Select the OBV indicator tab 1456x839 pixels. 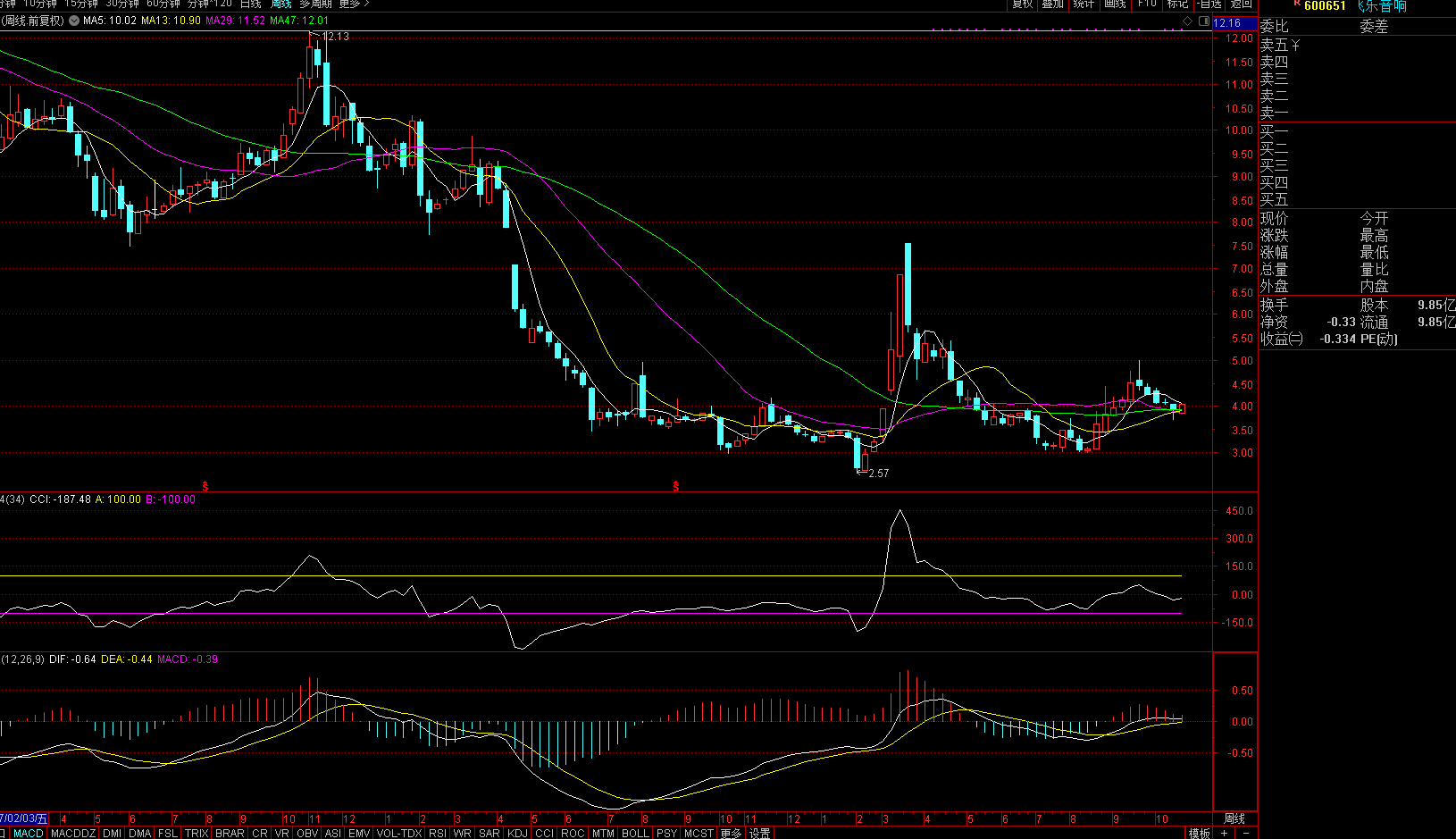306,833
